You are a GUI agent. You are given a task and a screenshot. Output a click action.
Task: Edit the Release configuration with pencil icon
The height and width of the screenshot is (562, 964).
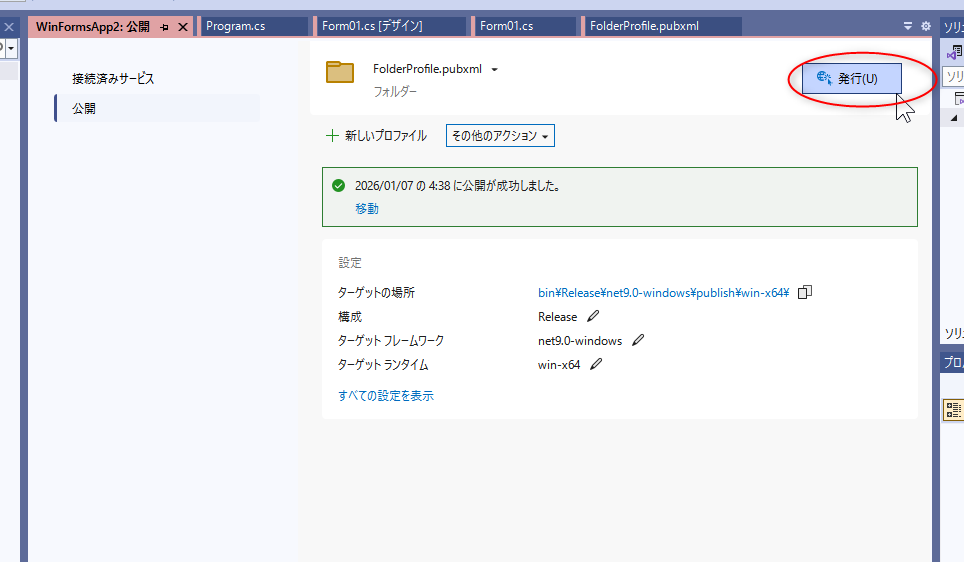click(593, 316)
